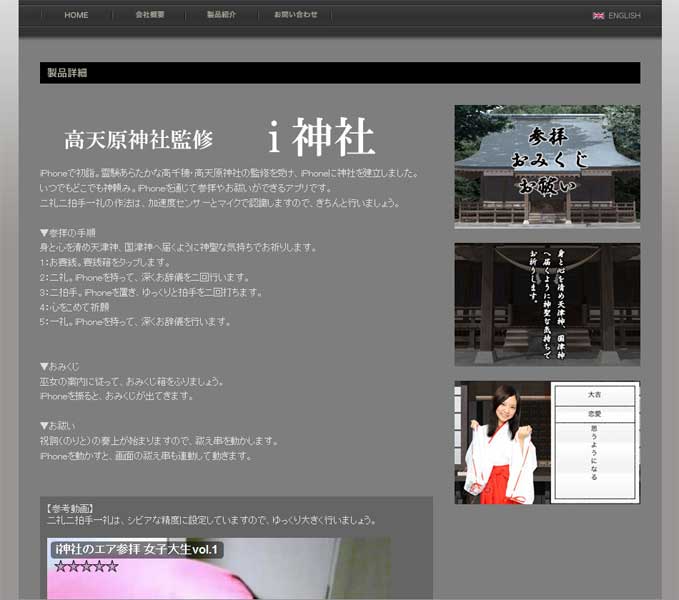
Task: Click the first star in video rating
Action: 60,567
